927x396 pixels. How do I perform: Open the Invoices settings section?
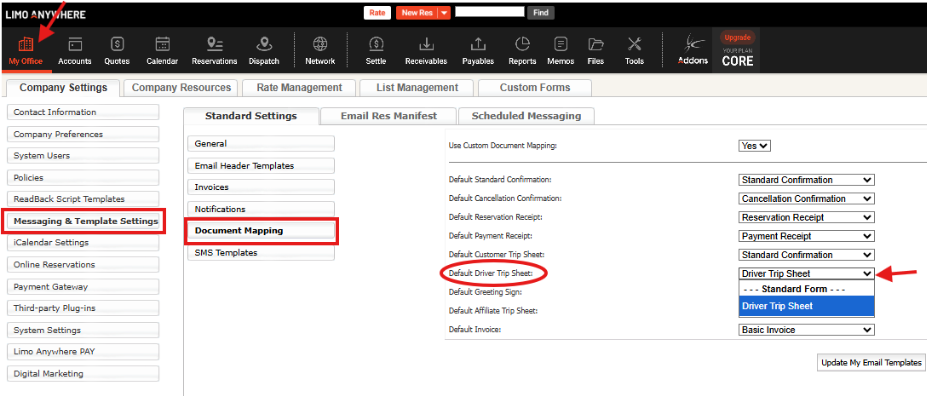261,187
